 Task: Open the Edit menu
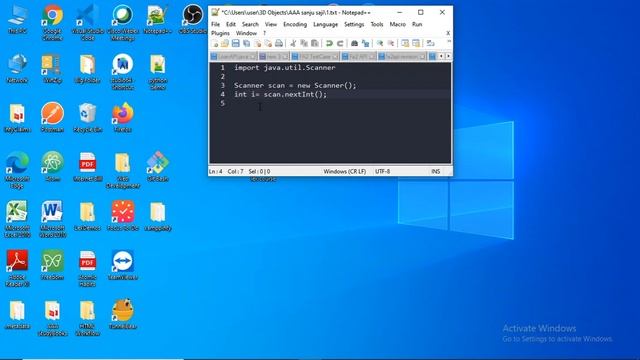click(231, 24)
